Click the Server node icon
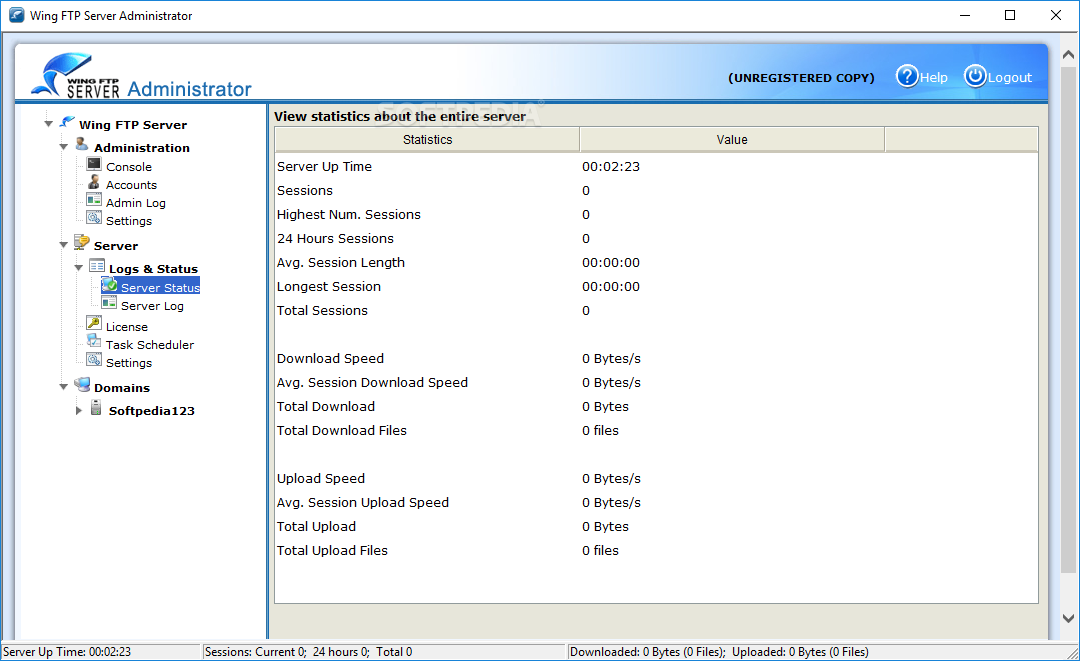This screenshot has height=661, width=1080. point(82,242)
